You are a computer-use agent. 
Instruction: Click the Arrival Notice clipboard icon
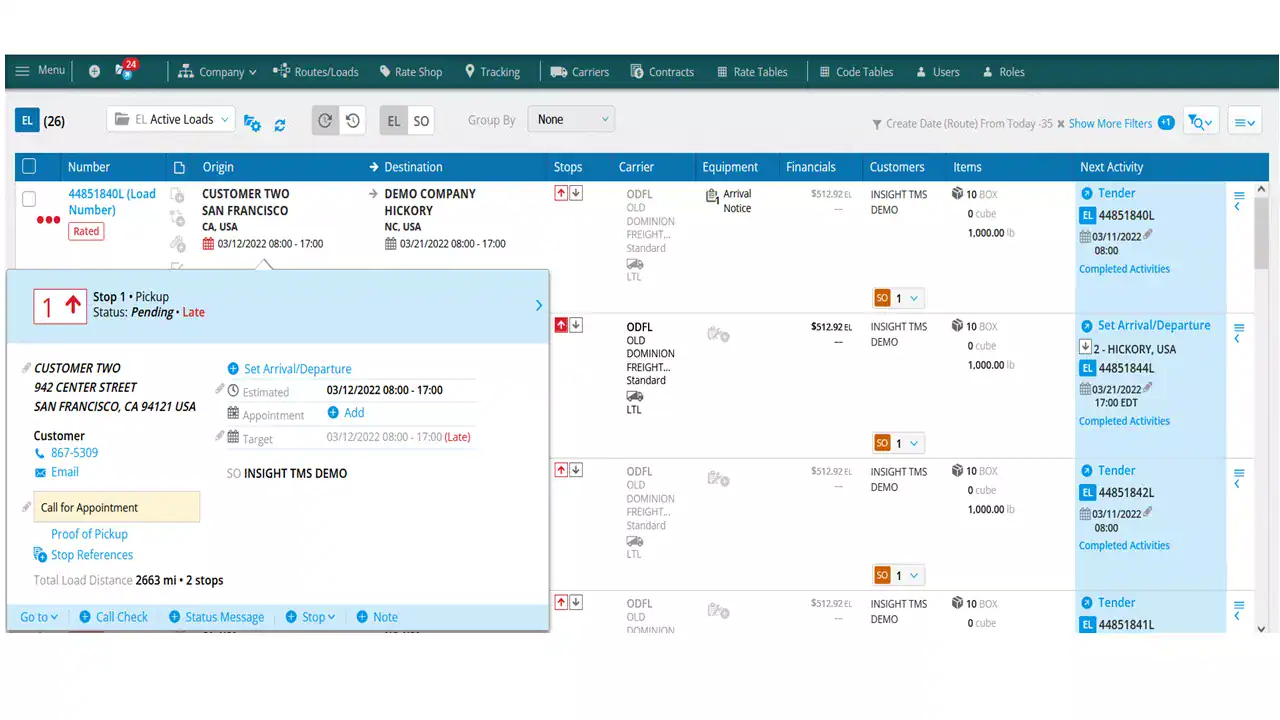(712, 197)
